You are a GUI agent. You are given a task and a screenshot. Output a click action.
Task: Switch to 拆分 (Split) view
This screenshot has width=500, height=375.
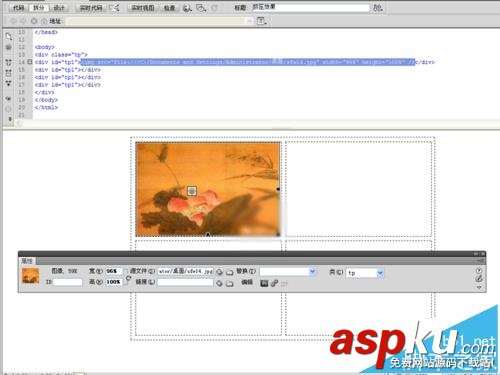(39, 8)
